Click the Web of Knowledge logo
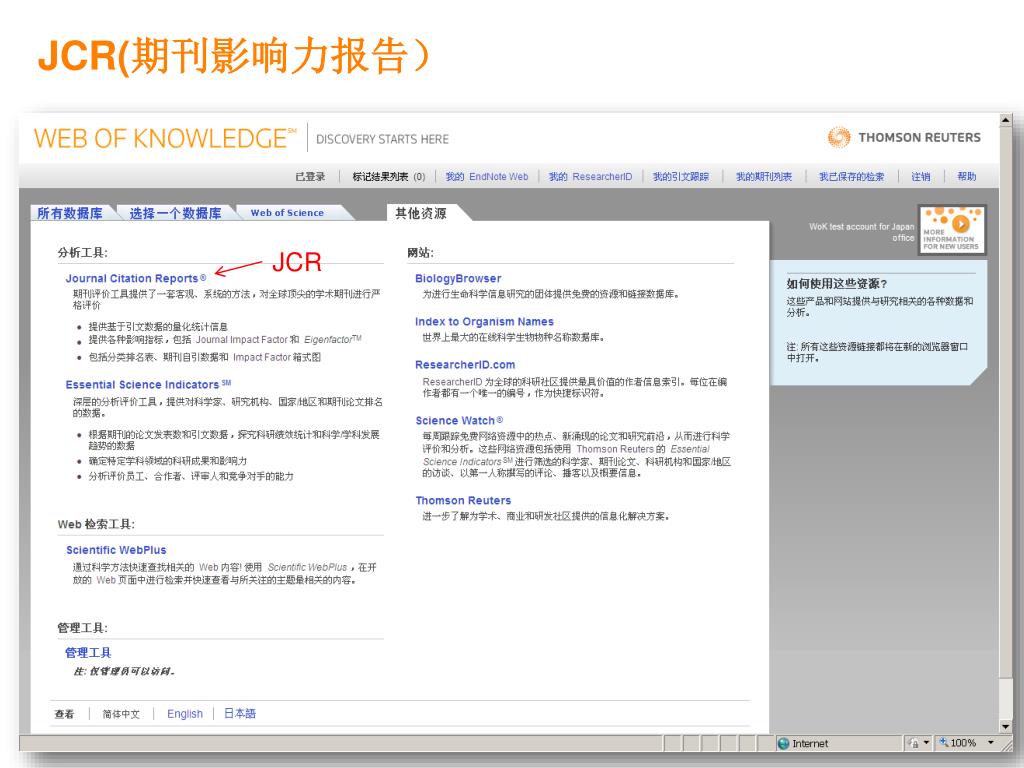 pyautogui.click(x=165, y=138)
